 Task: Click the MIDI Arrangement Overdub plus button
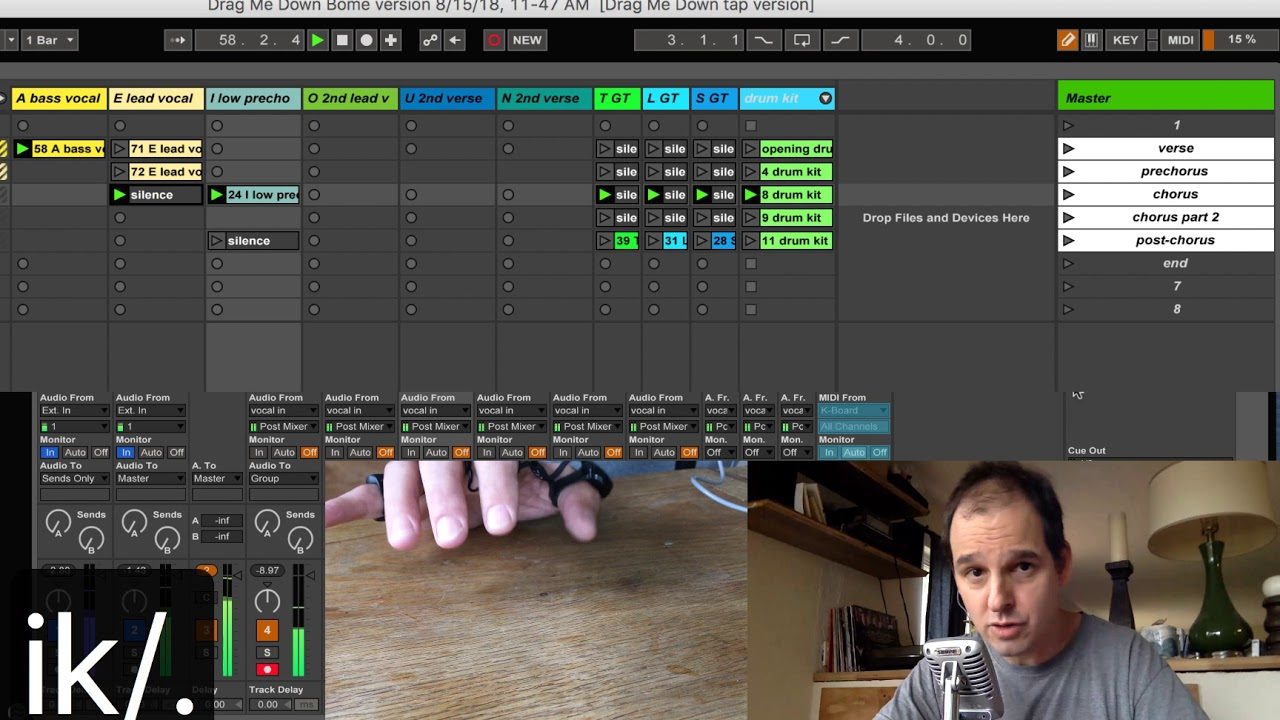click(x=391, y=40)
